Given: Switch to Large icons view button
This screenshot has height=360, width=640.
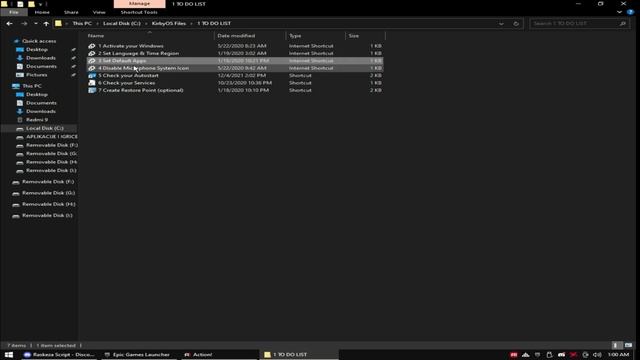Looking at the screenshot, I should coord(628,345).
